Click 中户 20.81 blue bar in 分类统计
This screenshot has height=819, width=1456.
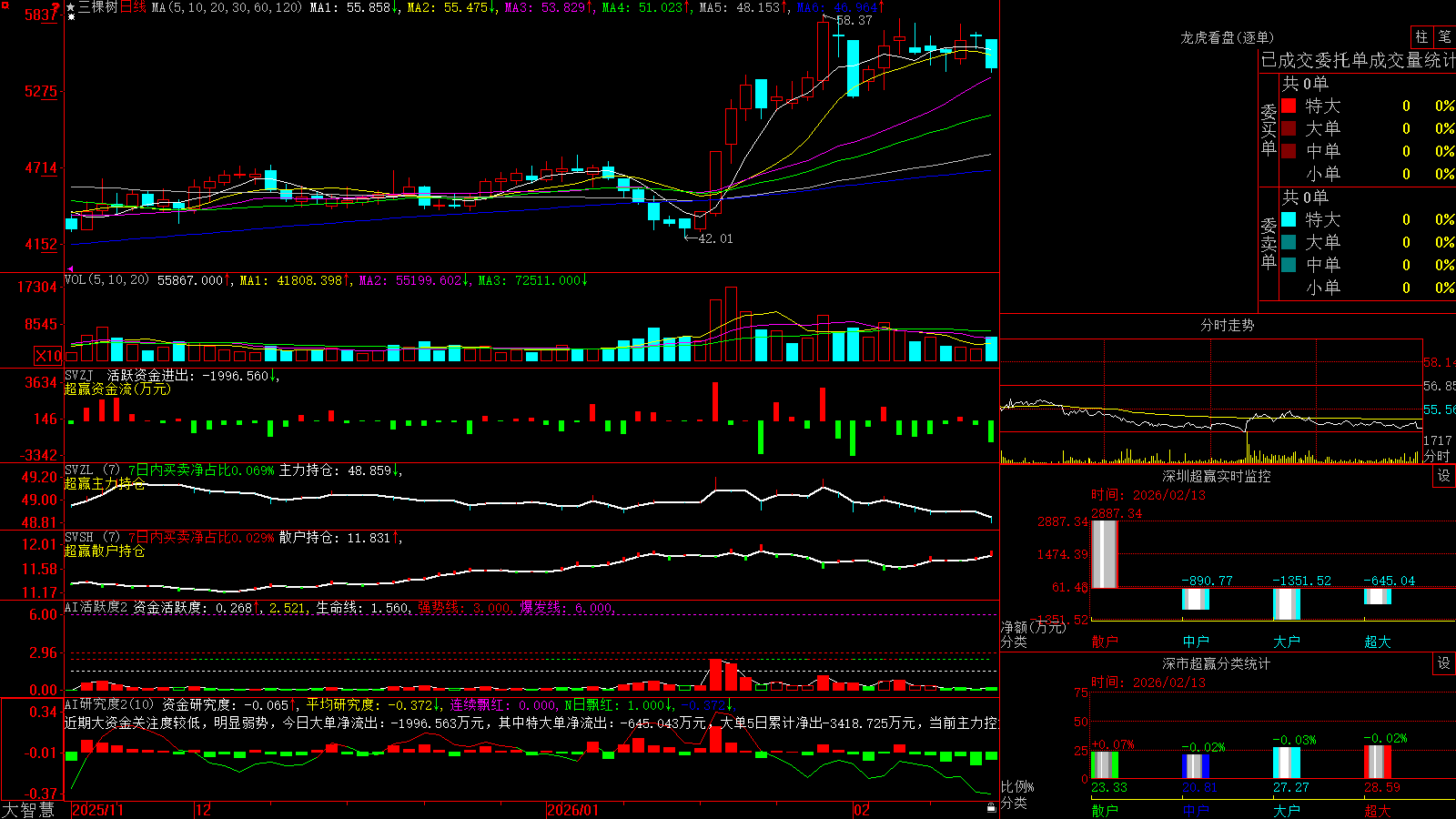pos(1196,766)
